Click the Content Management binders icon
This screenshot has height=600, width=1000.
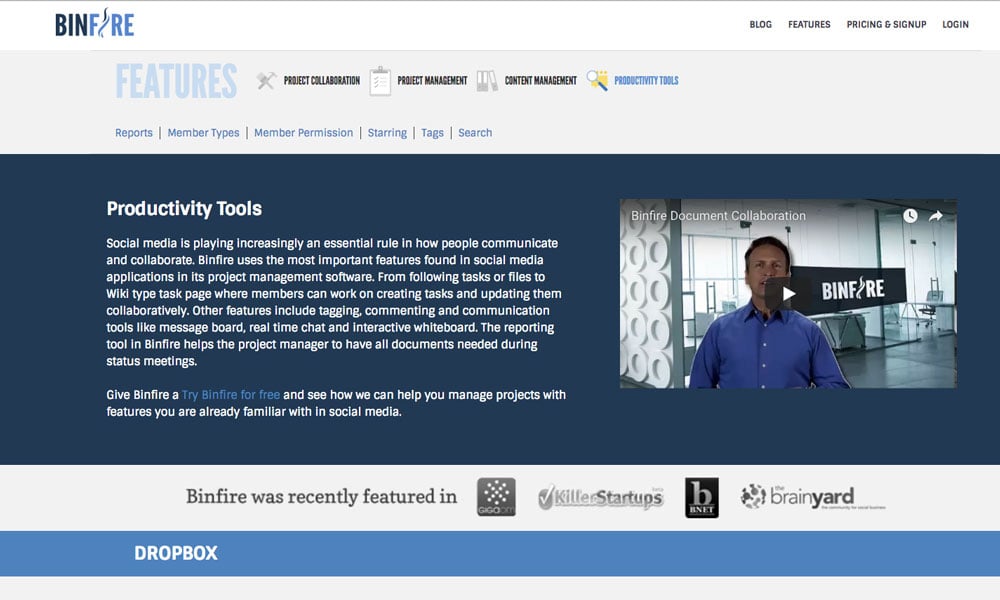tap(487, 80)
